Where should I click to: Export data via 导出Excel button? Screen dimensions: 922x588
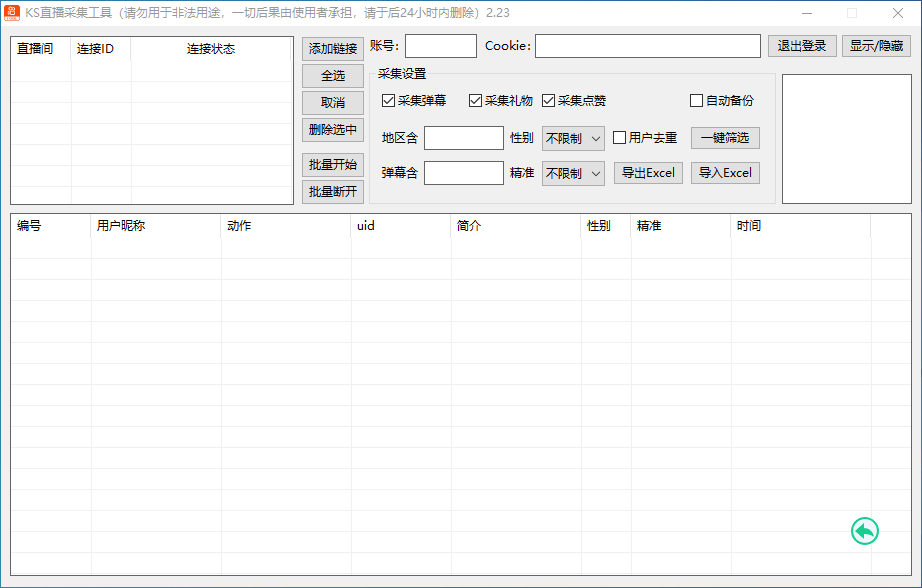coord(647,172)
